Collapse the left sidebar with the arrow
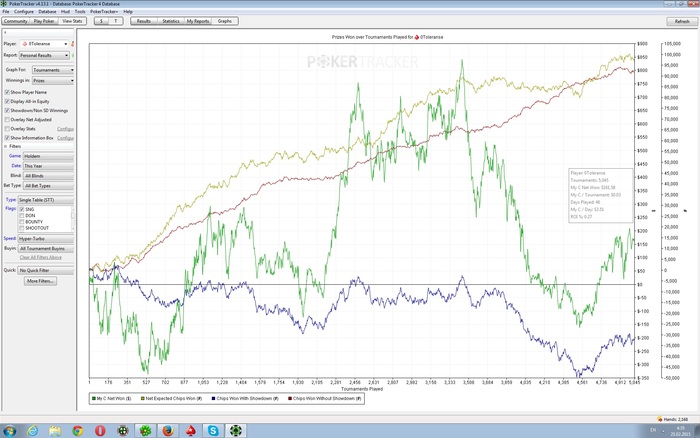Viewport: 700px width, 438px height. (5, 33)
